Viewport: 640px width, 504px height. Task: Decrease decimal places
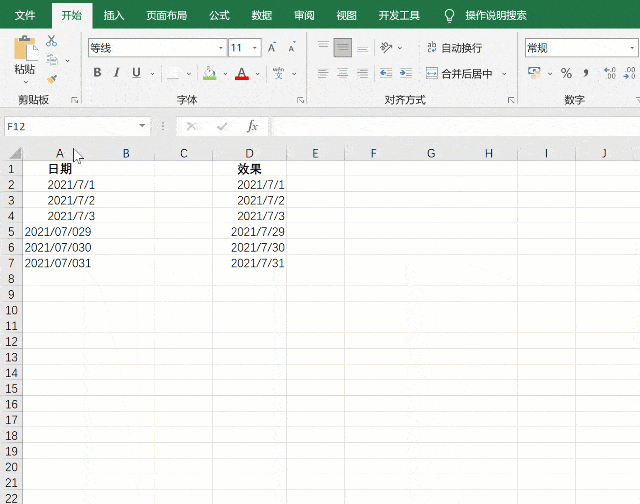point(629,73)
